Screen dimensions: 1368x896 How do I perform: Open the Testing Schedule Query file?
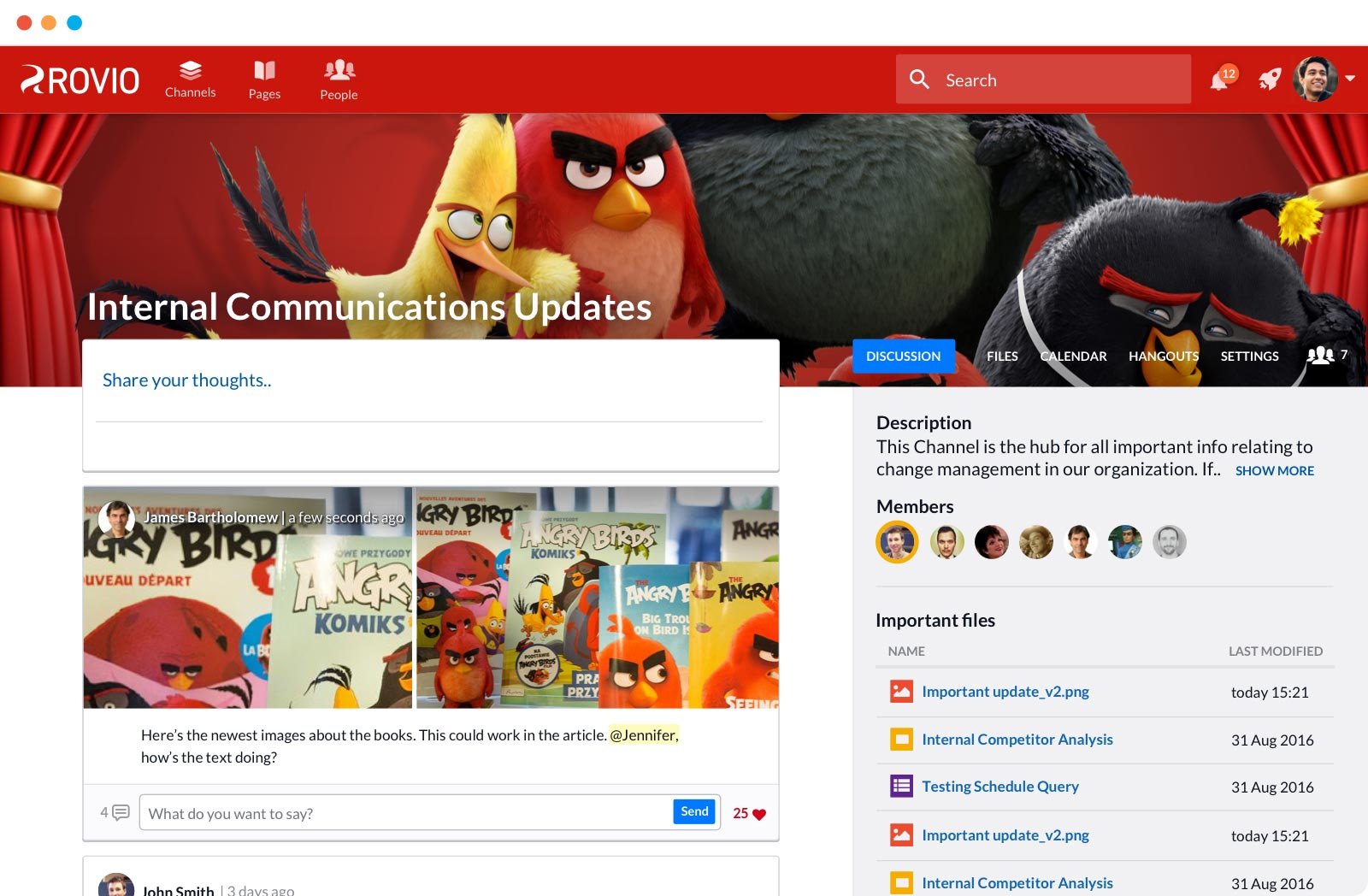999,787
